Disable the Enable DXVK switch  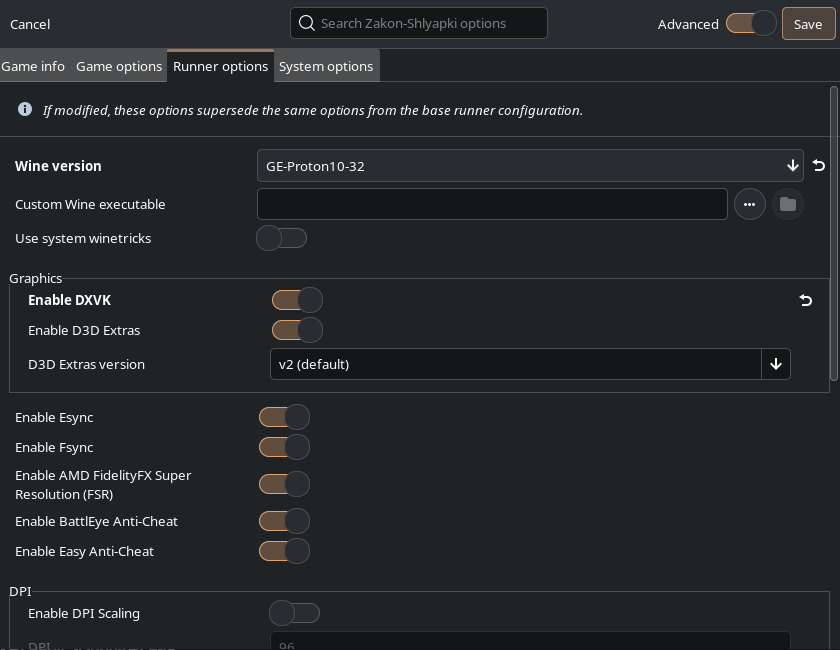(x=297, y=300)
